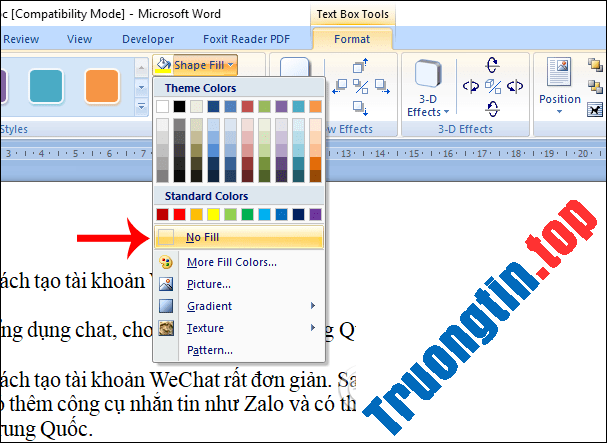
Task: Pick black theme color swatch
Action: (179, 106)
